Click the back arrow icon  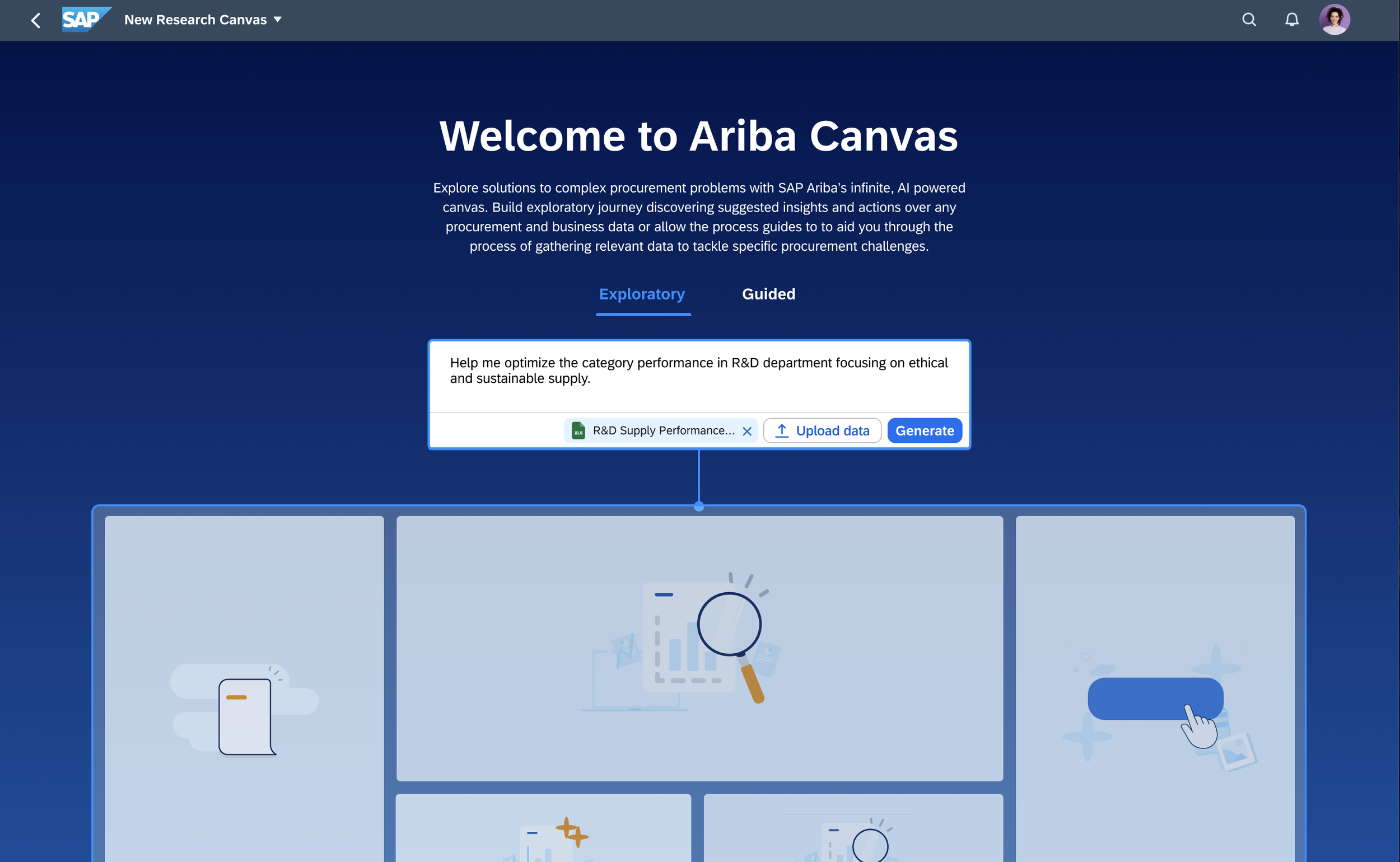pyautogui.click(x=36, y=21)
